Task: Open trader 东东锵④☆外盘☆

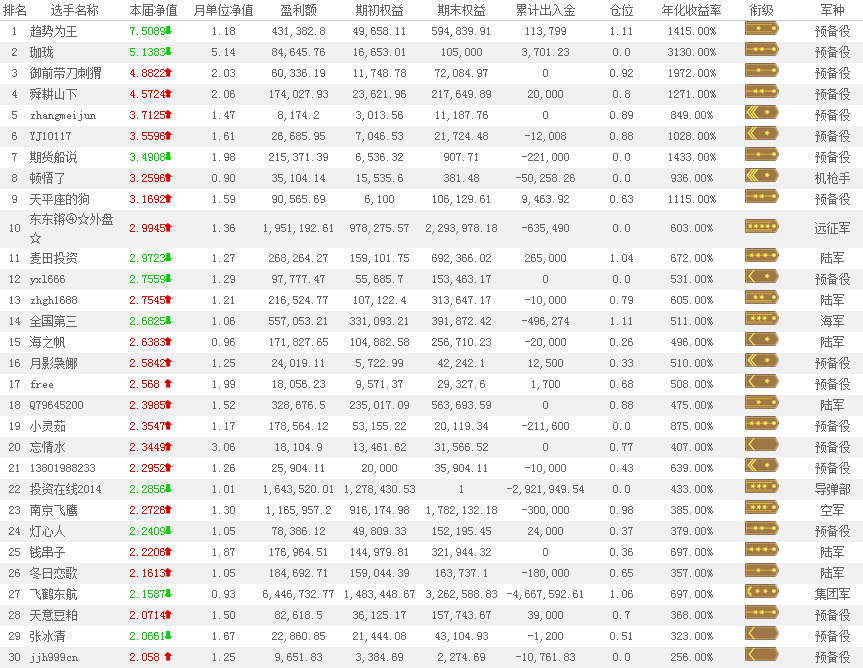Action: [x=72, y=228]
